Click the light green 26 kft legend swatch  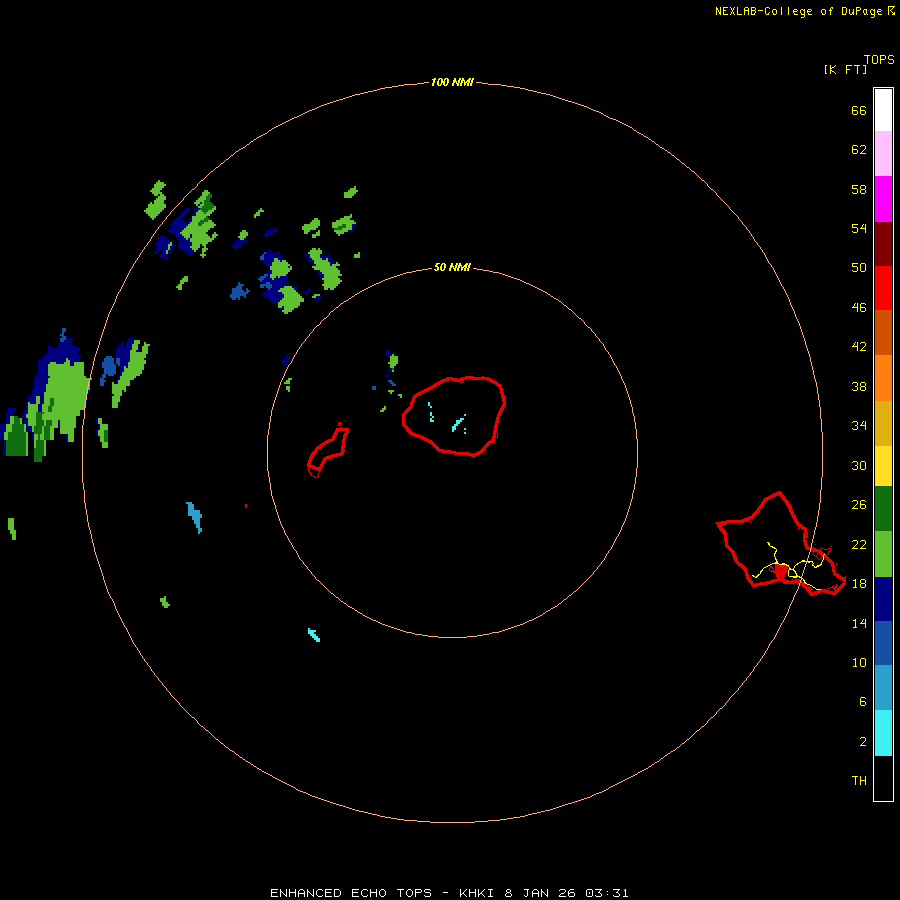[883, 554]
